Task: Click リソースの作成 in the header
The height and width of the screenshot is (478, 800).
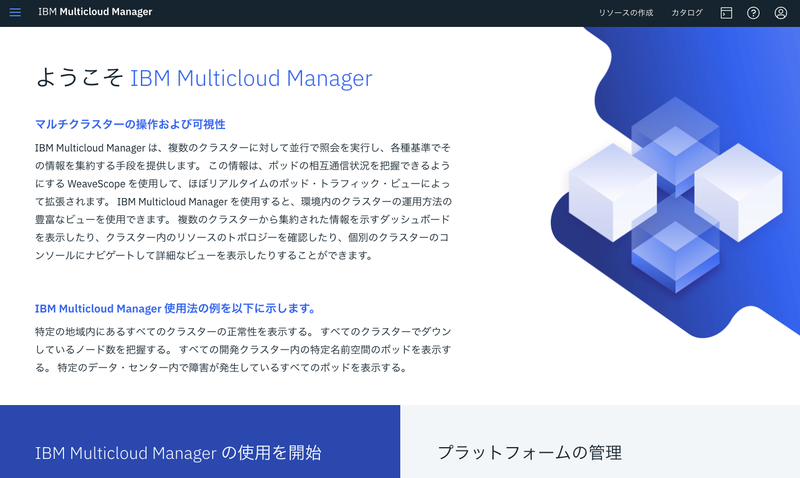Action: pyautogui.click(x=626, y=13)
